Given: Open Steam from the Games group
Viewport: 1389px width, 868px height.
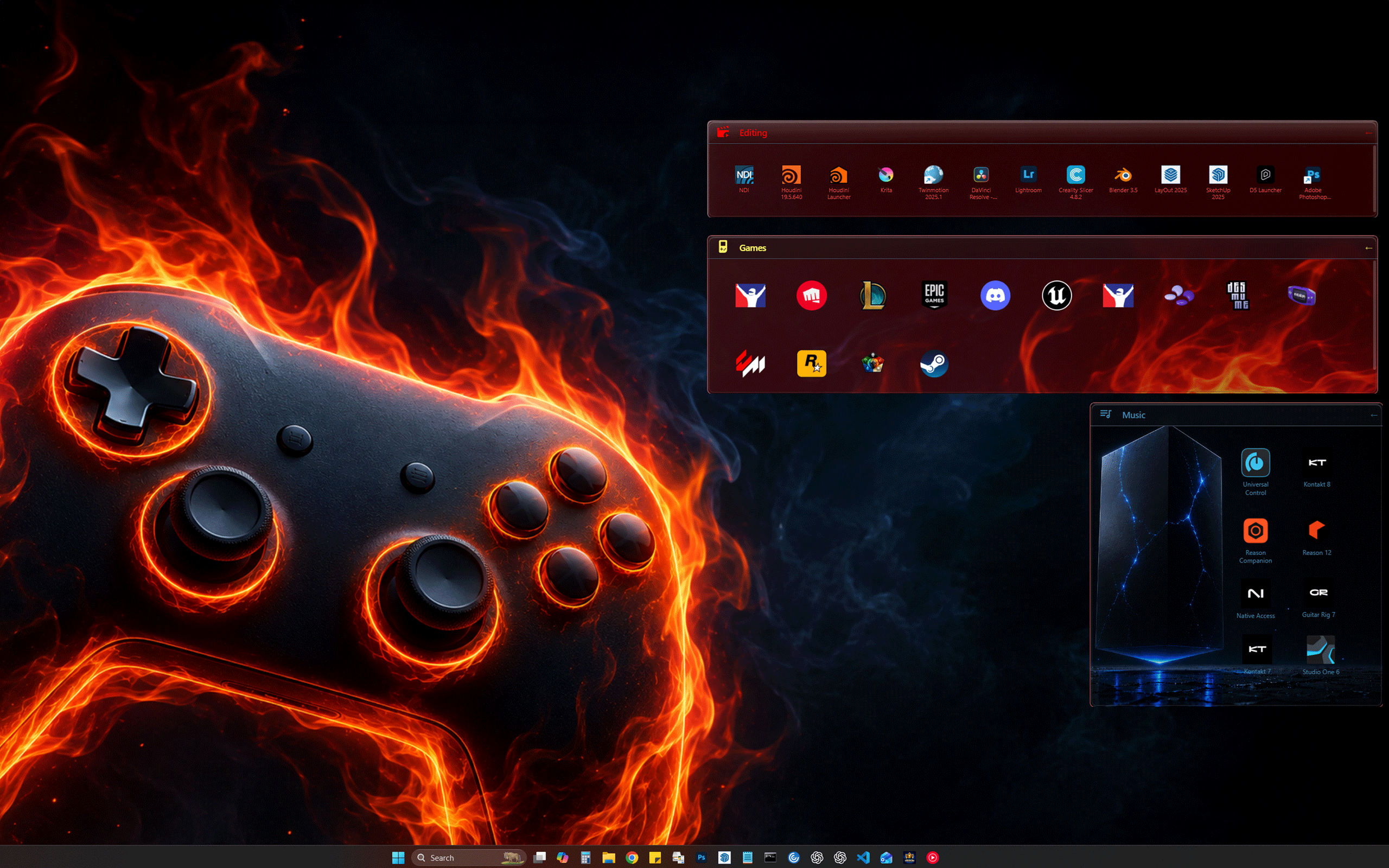Looking at the screenshot, I should 934,364.
